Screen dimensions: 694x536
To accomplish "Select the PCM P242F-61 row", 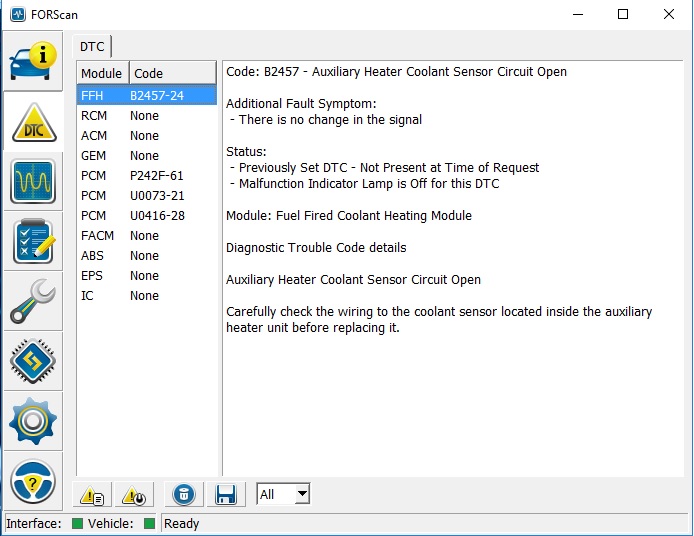I will coord(147,176).
